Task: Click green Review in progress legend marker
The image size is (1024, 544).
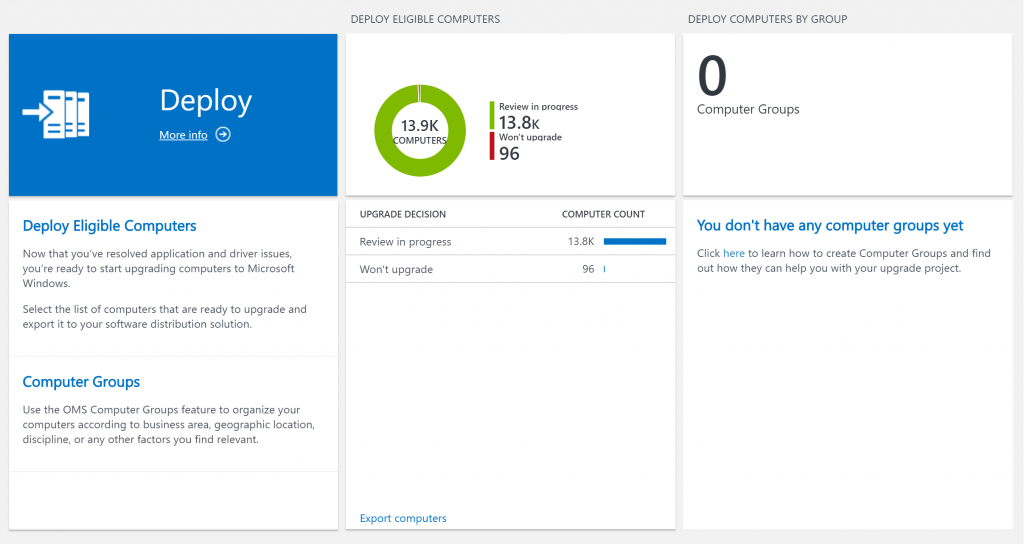Action: pyautogui.click(x=491, y=116)
